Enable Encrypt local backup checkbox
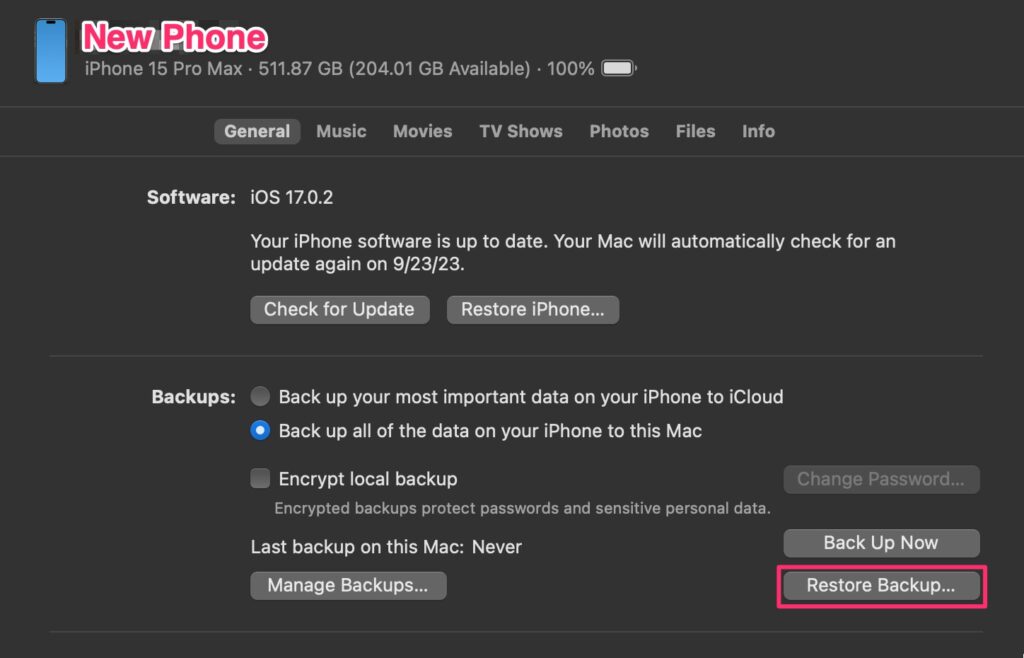Image resolution: width=1024 pixels, height=658 pixels. coord(260,479)
